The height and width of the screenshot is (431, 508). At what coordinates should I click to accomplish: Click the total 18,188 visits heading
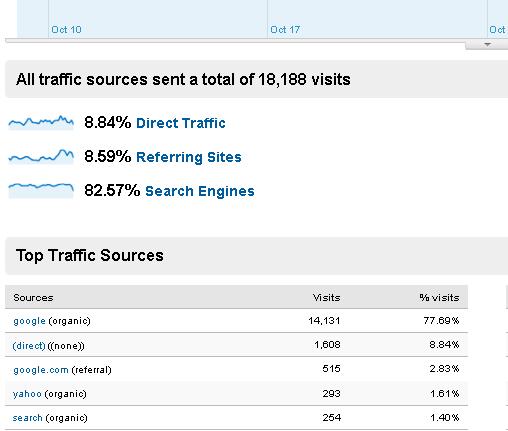coord(183,79)
